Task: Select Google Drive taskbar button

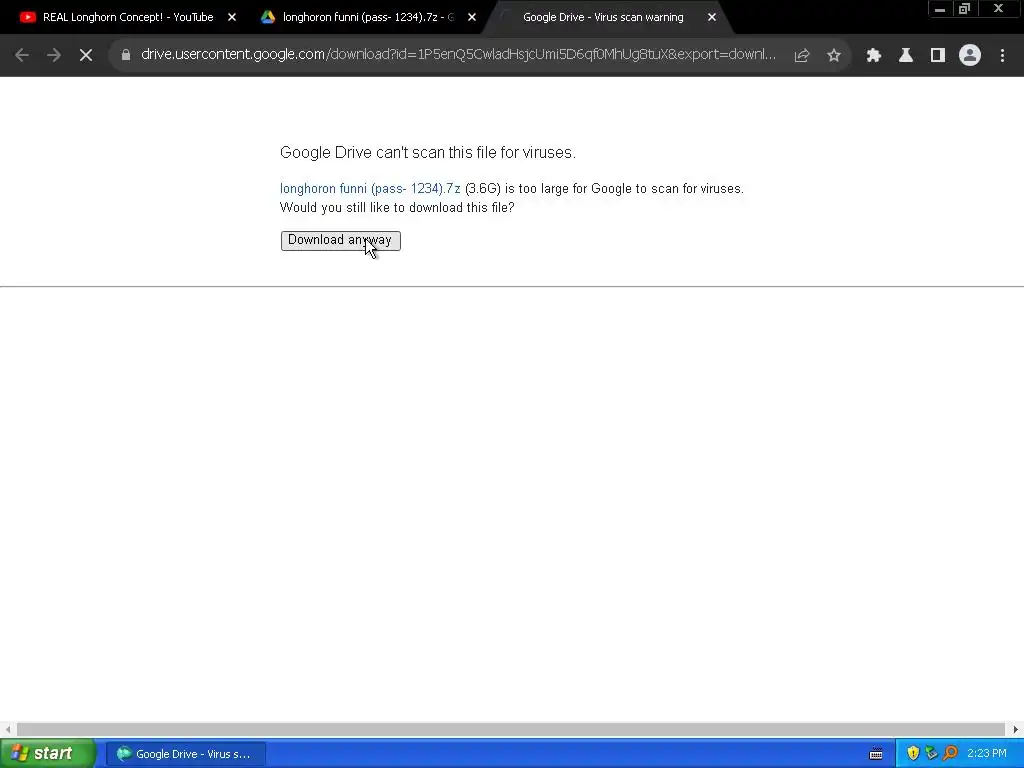Action: click(185, 754)
